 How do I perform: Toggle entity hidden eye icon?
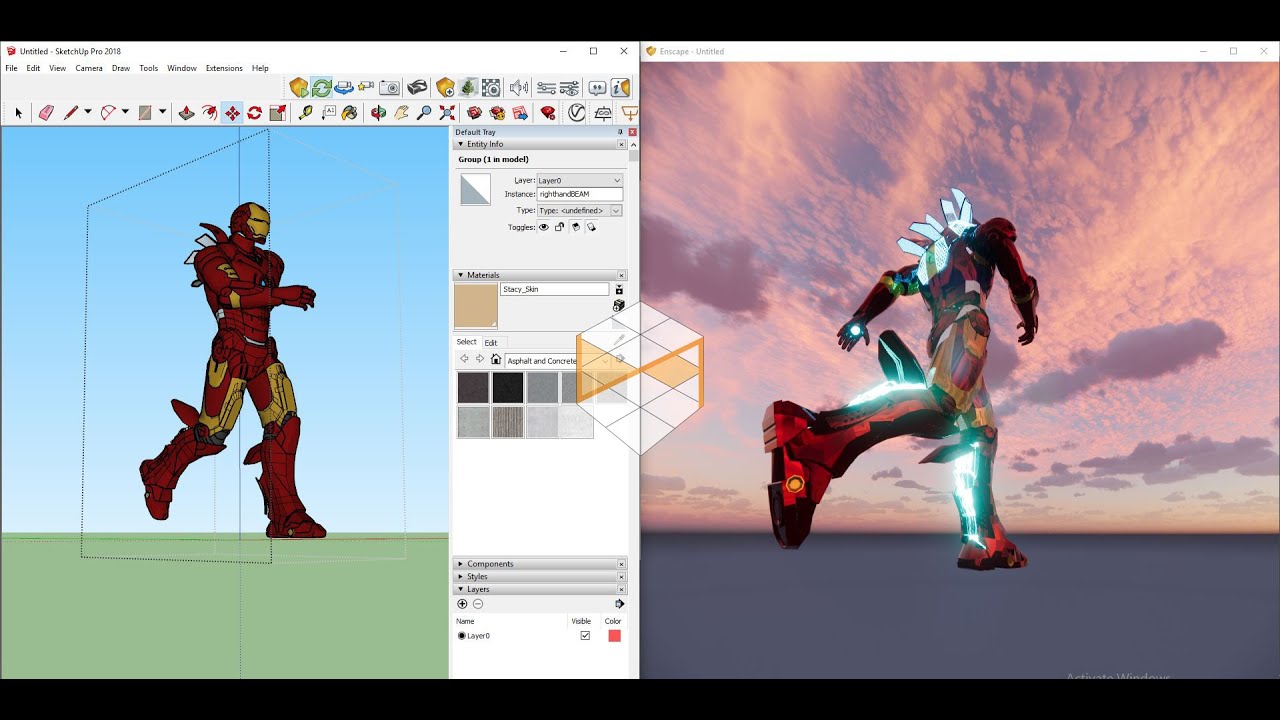point(544,227)
